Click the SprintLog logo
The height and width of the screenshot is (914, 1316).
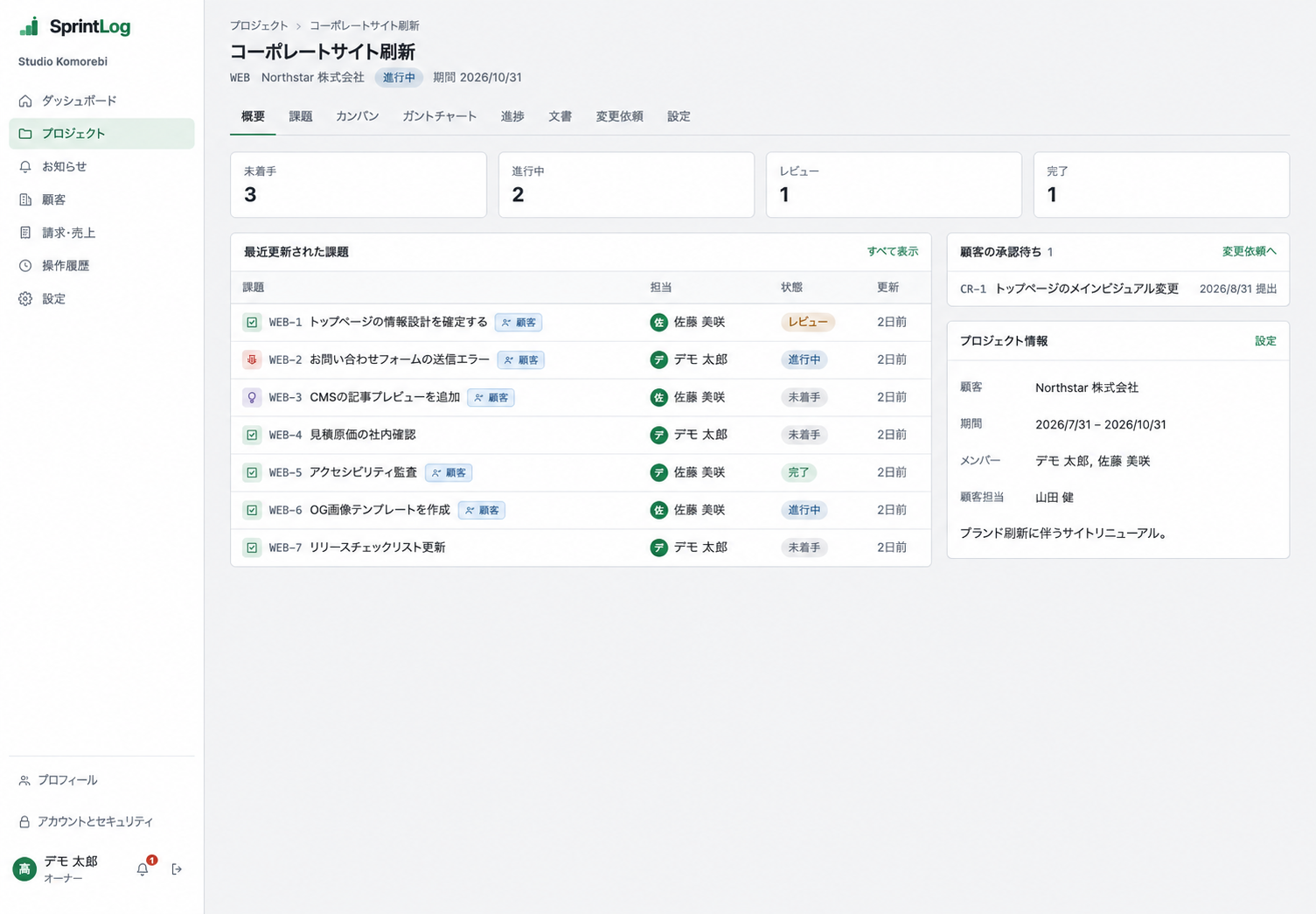(75, 26)
